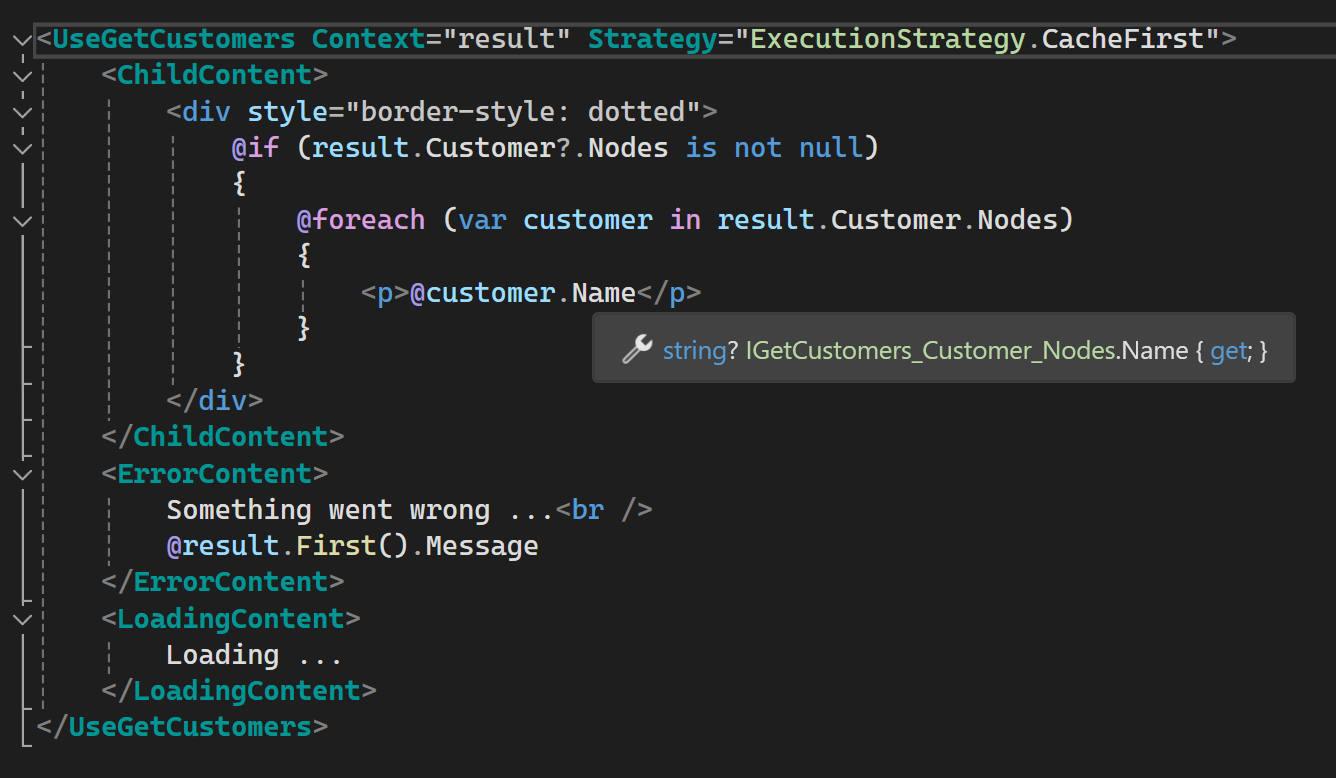
Task: Click the "Loading ..." text line
Action: pos(255,655)
